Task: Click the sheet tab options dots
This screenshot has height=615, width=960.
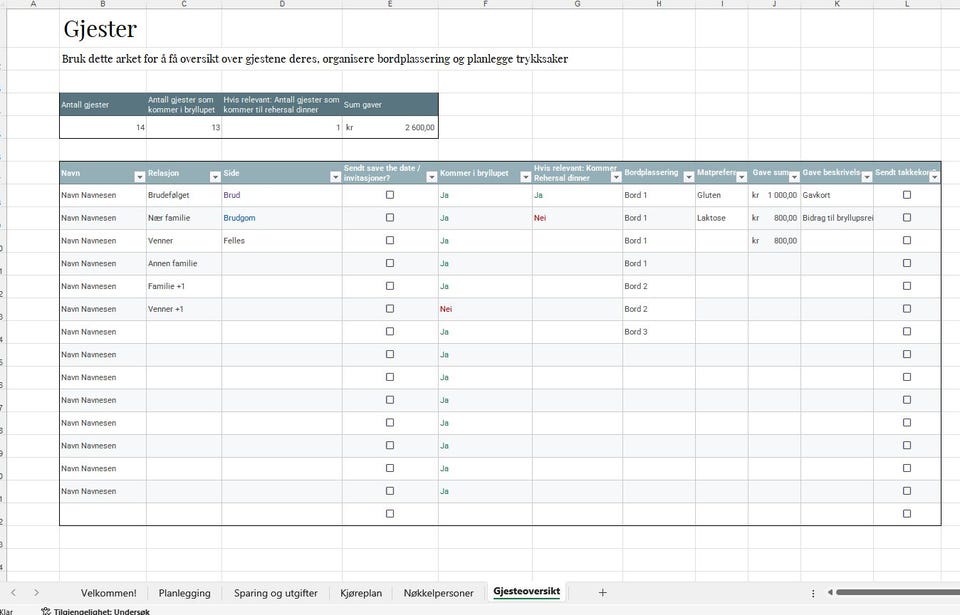Action: click(813, 593)
